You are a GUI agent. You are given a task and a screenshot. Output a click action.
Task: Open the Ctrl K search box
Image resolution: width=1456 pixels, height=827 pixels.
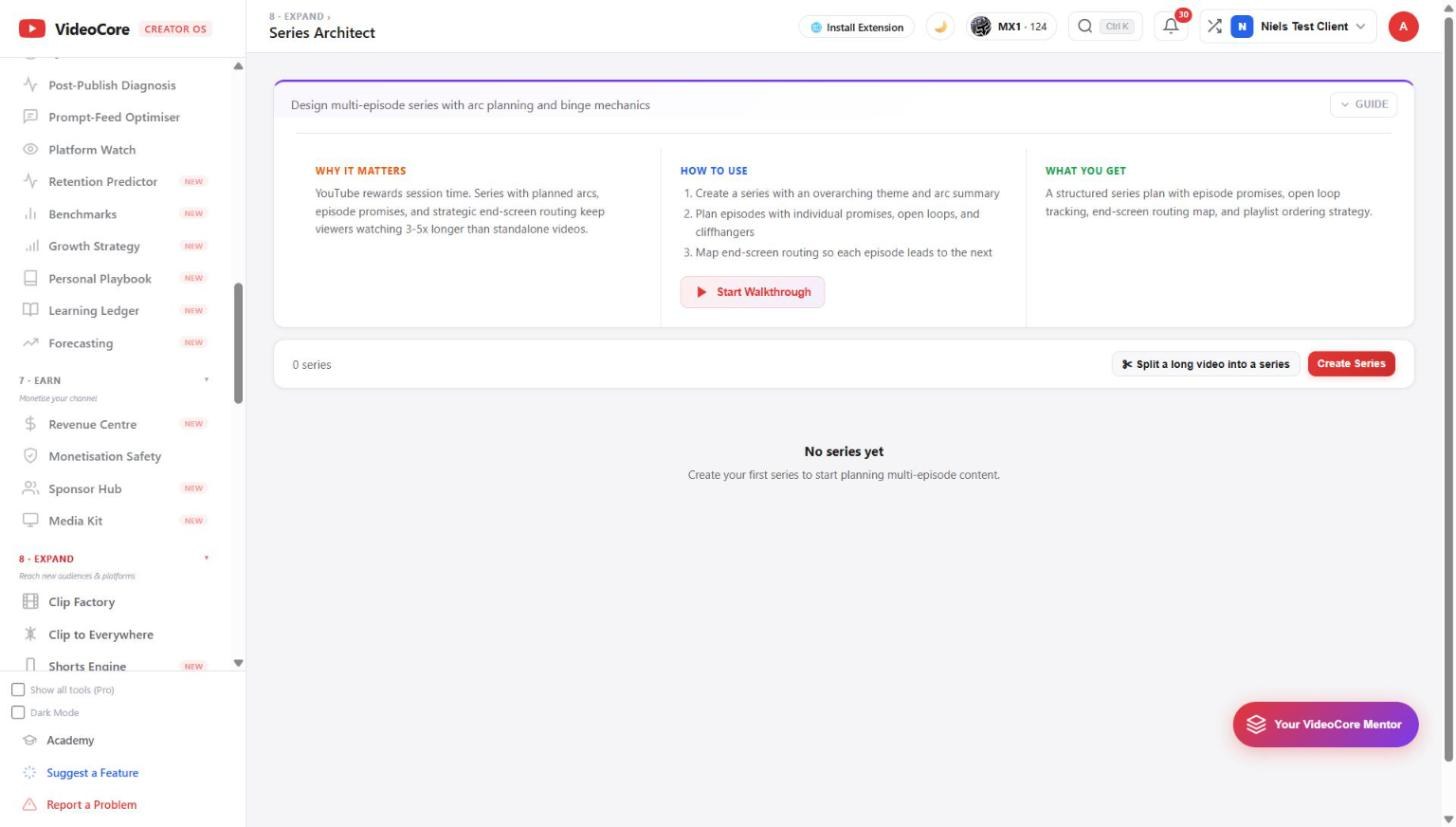(x=1105, y=27)
